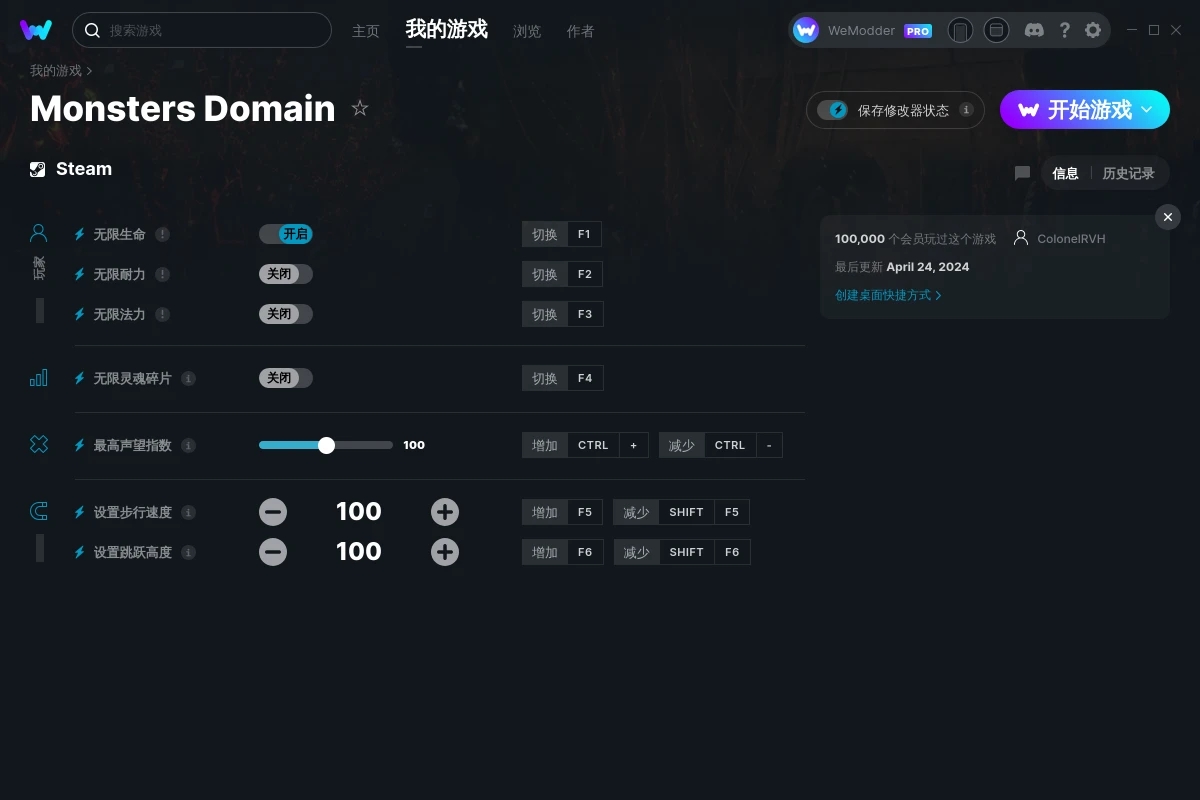Show info for 最高声望指数

[188, 445]
